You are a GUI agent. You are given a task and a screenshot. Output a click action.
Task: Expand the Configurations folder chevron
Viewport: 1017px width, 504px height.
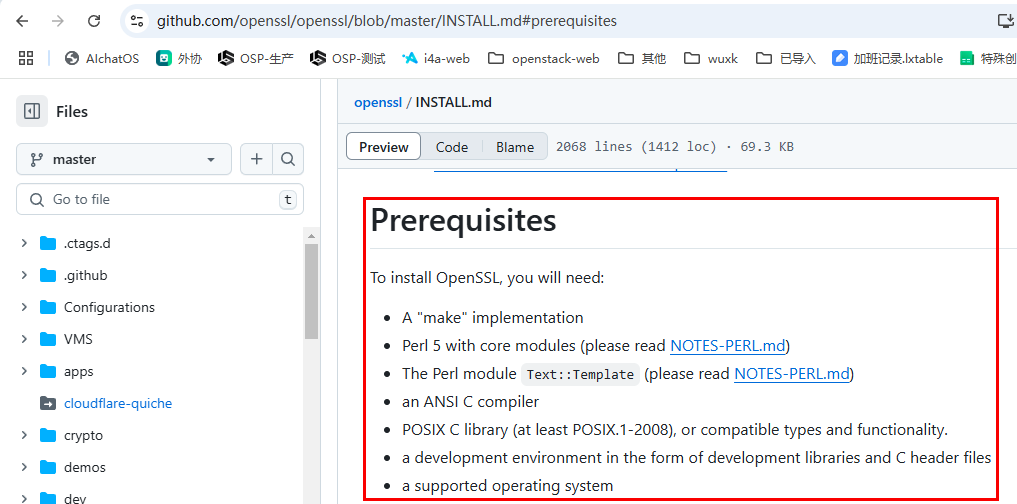coord(24,307)
